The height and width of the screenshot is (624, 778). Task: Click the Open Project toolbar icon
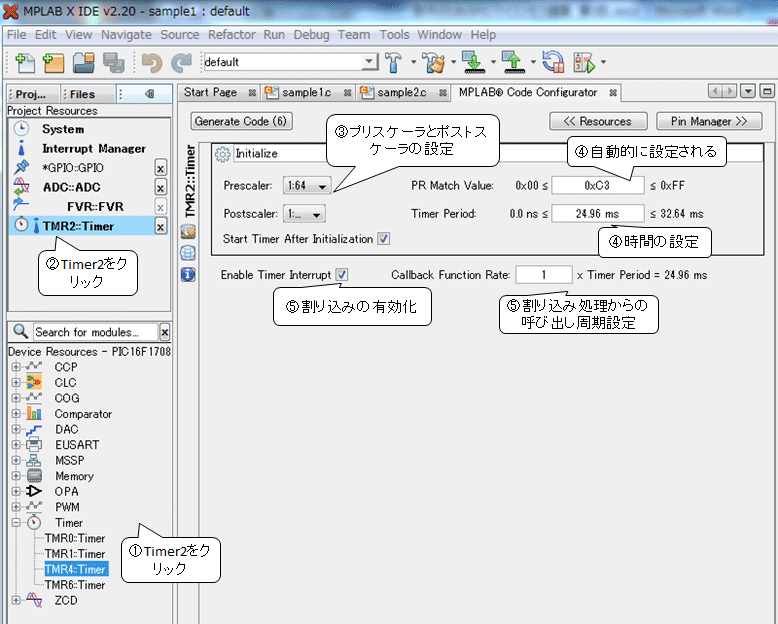click(x=84, y=62)
